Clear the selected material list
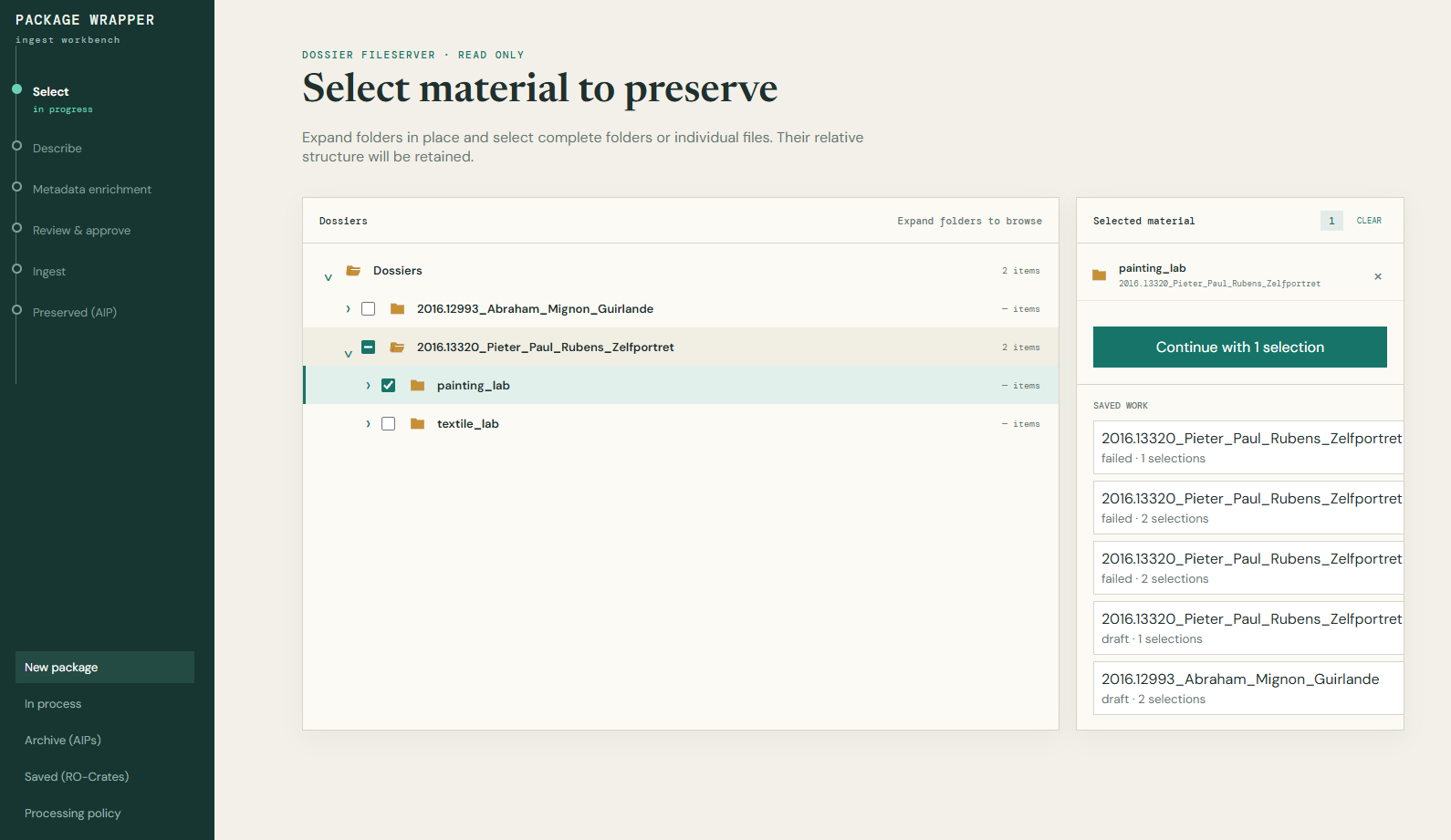 click(1369, 221)
